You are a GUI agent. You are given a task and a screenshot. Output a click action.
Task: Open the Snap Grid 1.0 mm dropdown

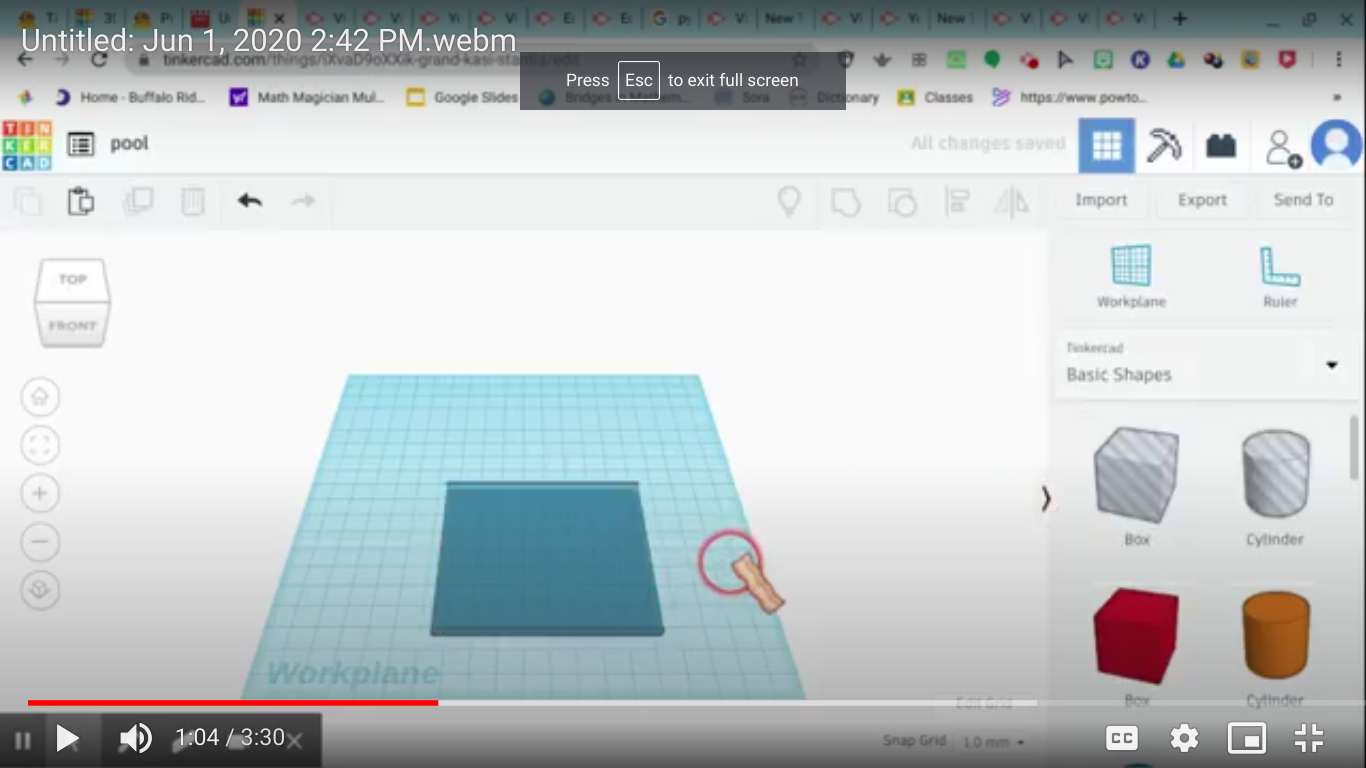(x=993, y=742)
